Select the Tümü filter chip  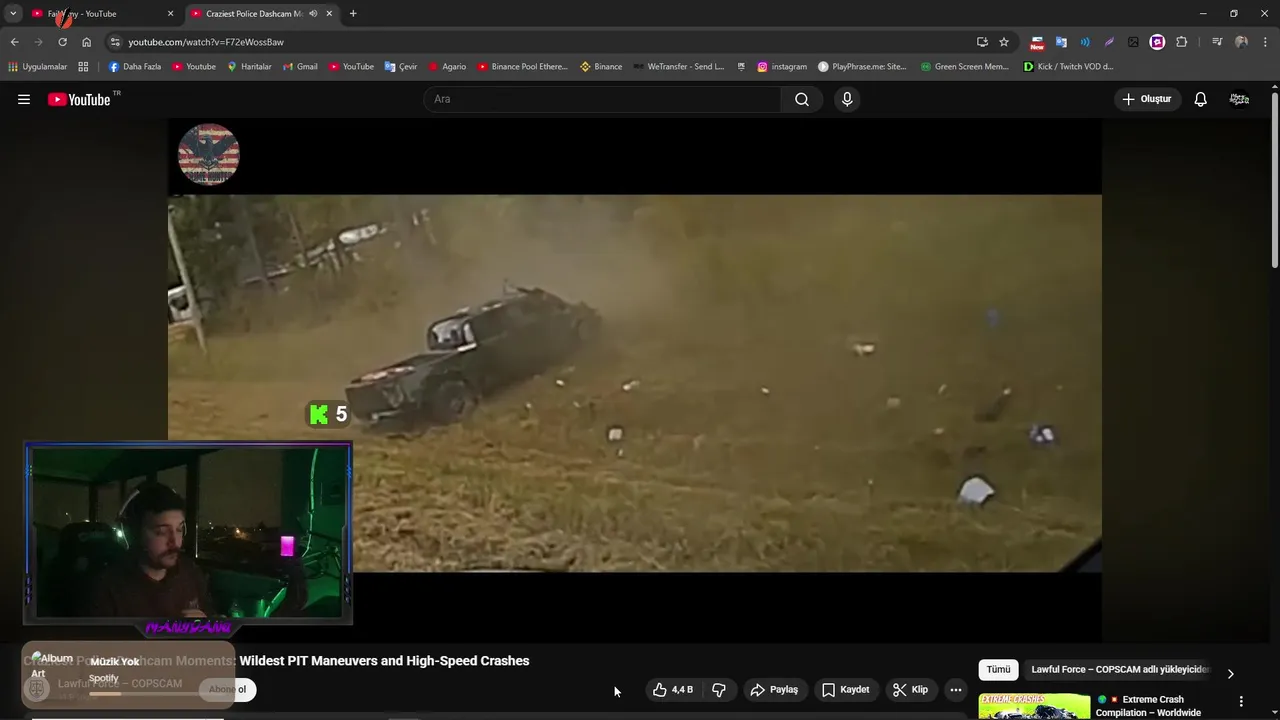coord(998,670)
